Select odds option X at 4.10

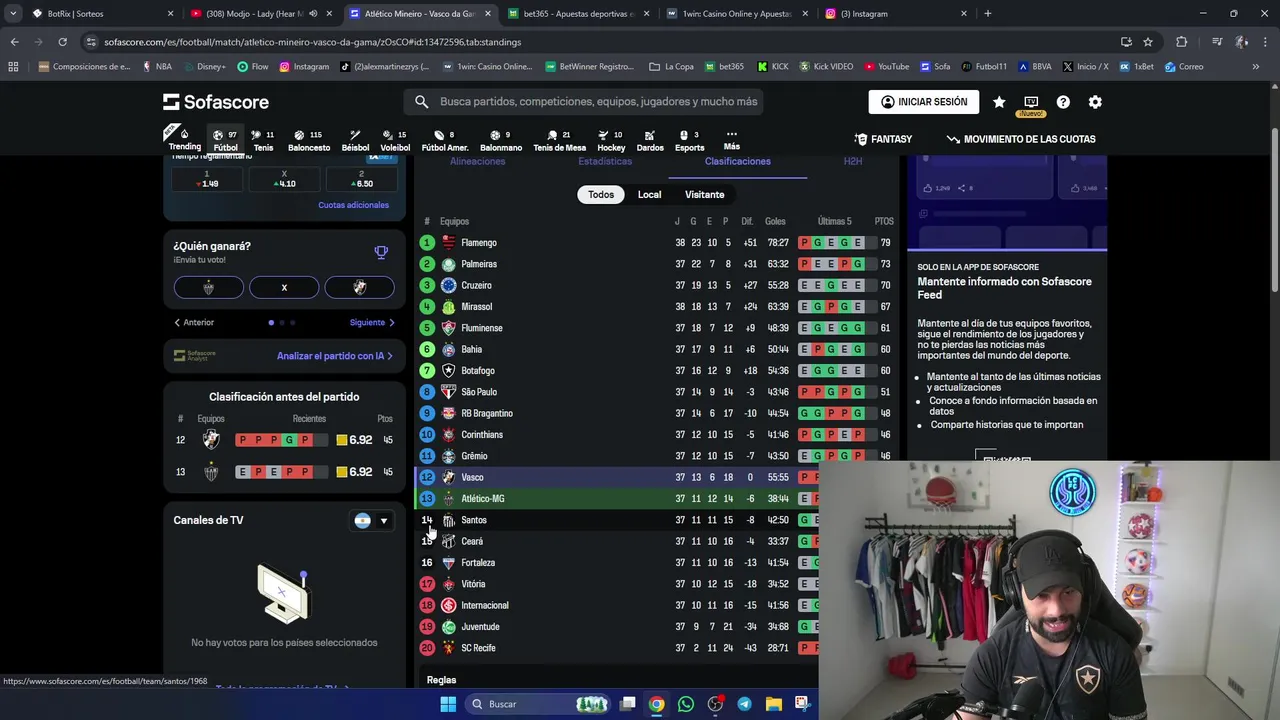tap(284, 179)
